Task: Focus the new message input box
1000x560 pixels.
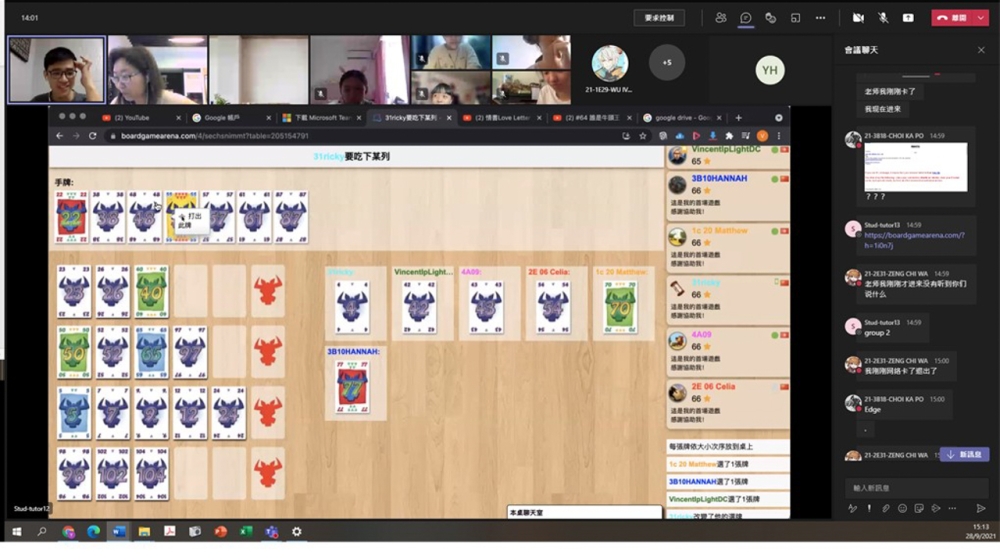Action: coord(916,488)
